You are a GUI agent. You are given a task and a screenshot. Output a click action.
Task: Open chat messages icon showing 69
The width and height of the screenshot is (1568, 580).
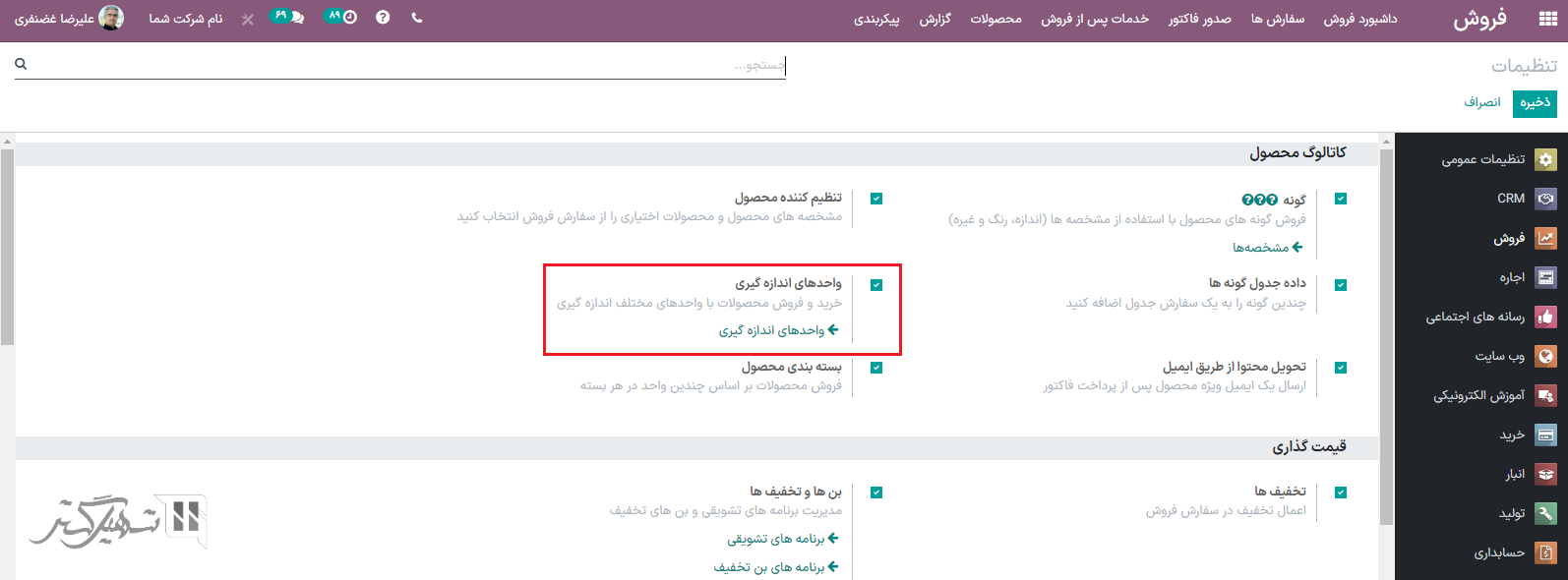coord(287,17)
